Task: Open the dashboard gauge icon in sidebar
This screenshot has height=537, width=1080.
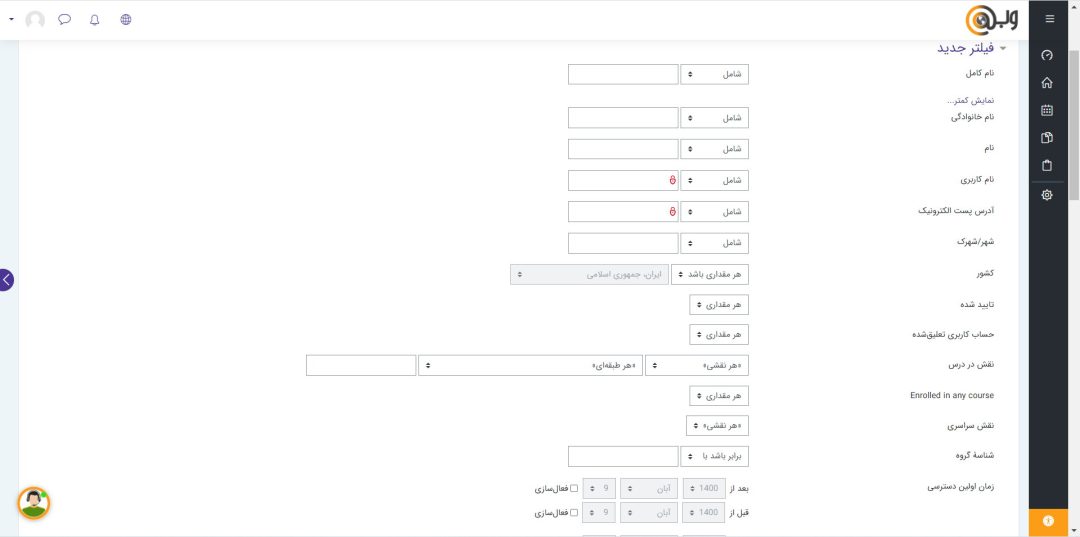Action: (x=1047, y=55)
